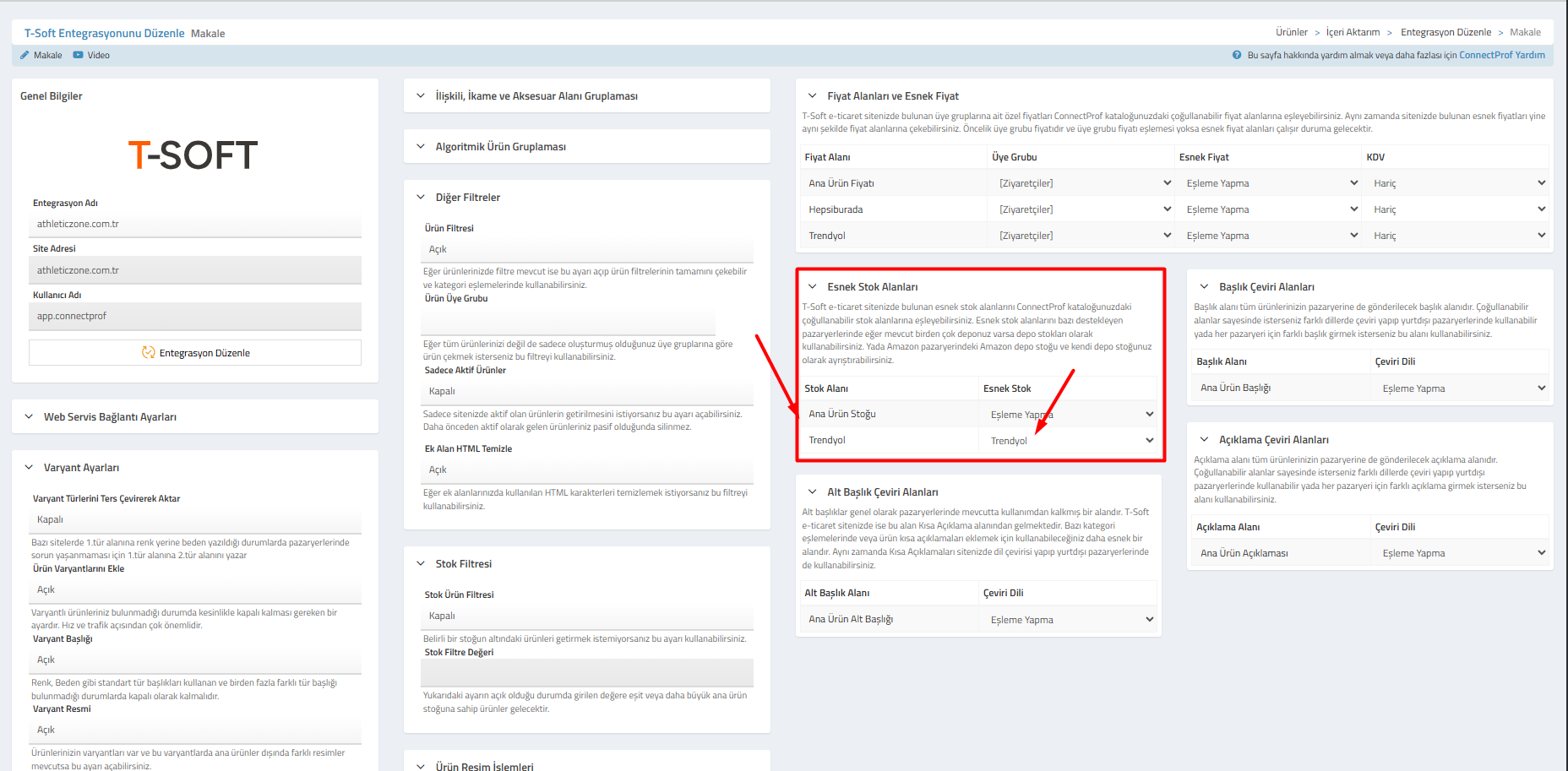
Task: Go to Ürünler in the breadcrumb
Action: pos(1292,32)
